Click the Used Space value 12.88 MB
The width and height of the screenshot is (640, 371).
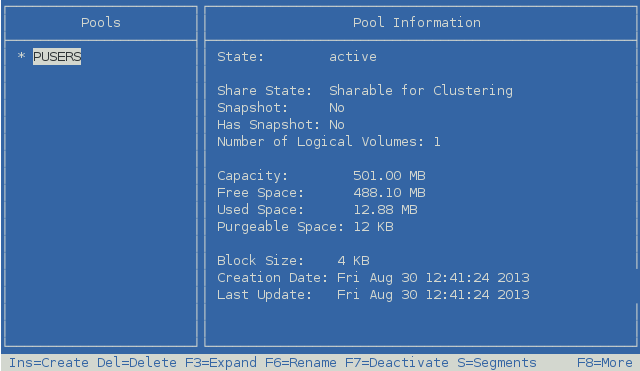[385, 209]
